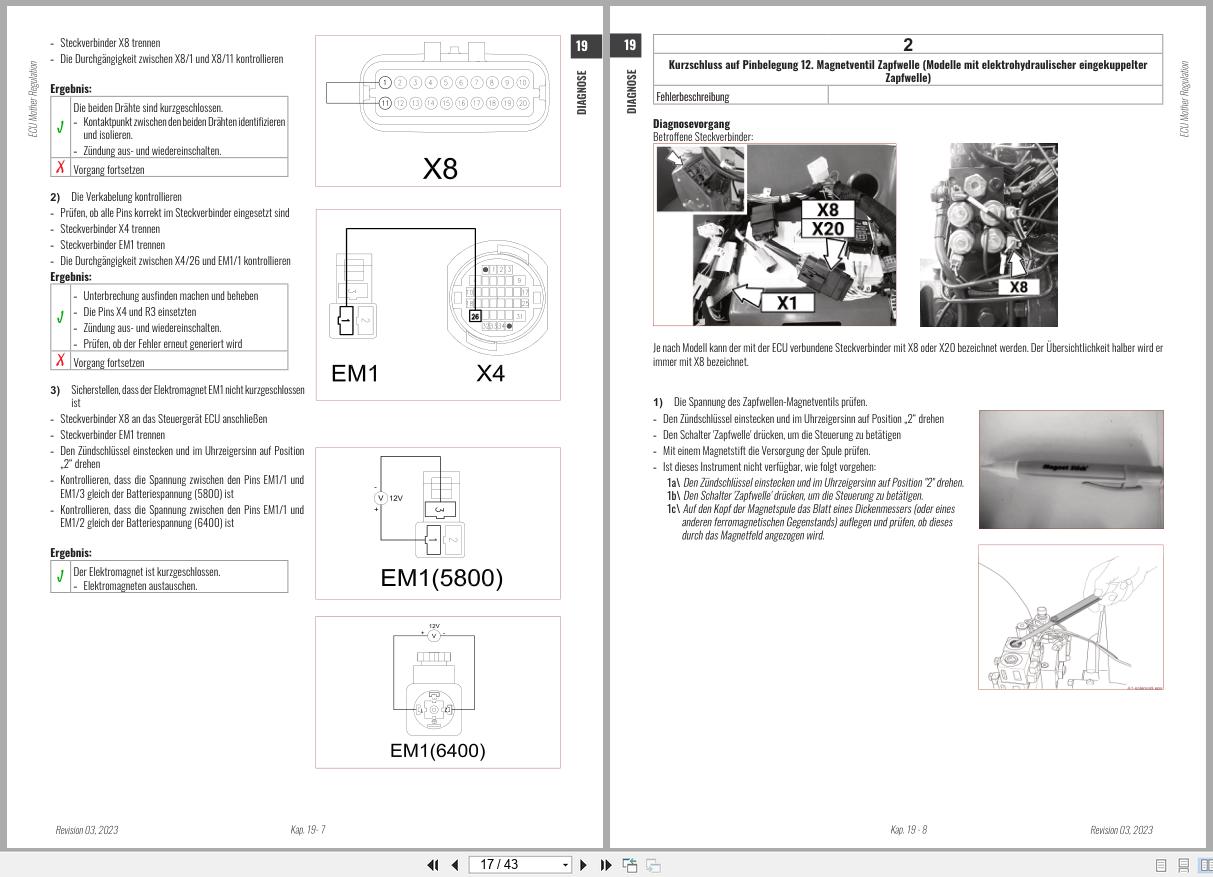Click the photo with X8, X20 and X1 labels
Screen dimensions: 1213x877
click(x=775, y=235)
